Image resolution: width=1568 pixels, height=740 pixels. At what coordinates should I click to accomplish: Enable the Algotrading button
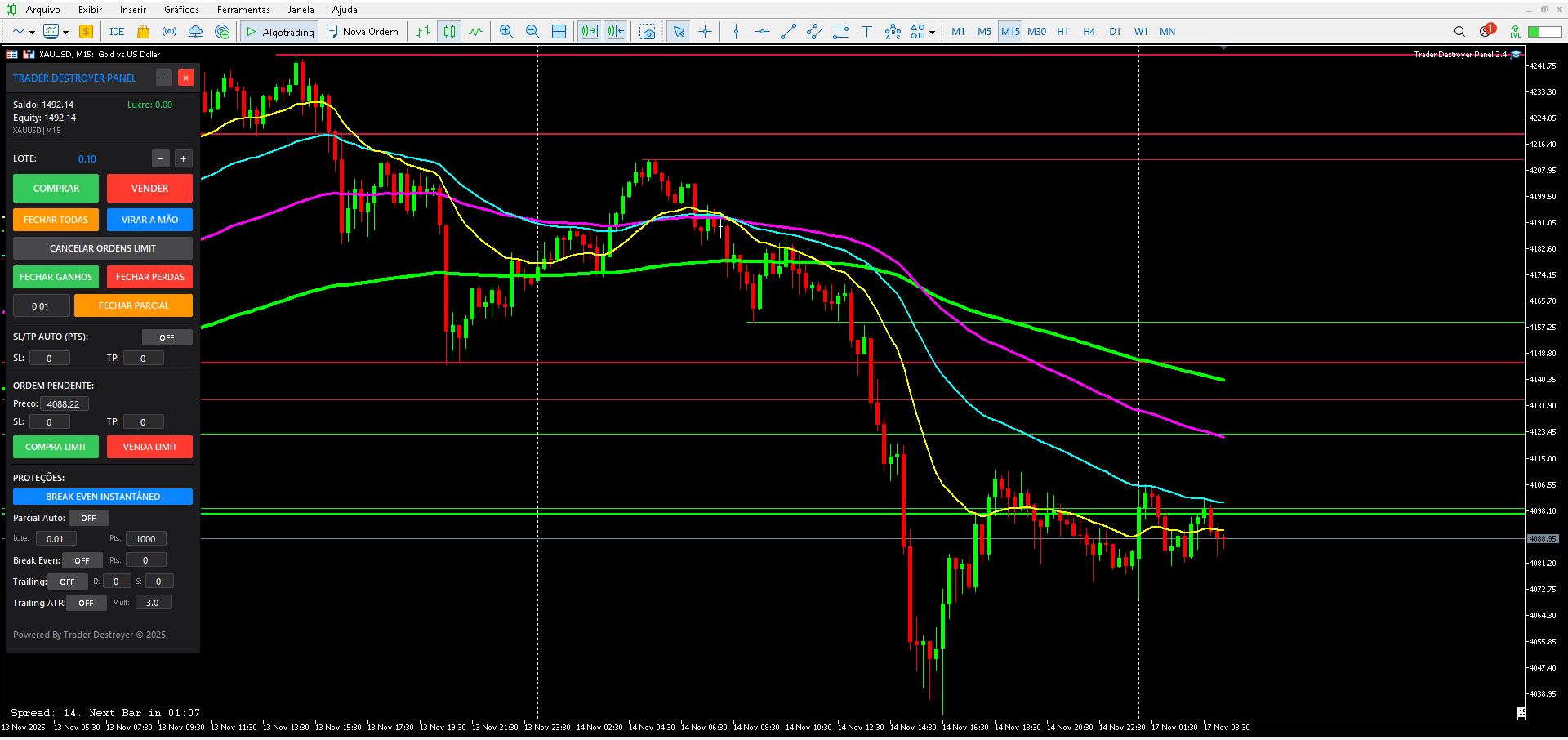280,32
